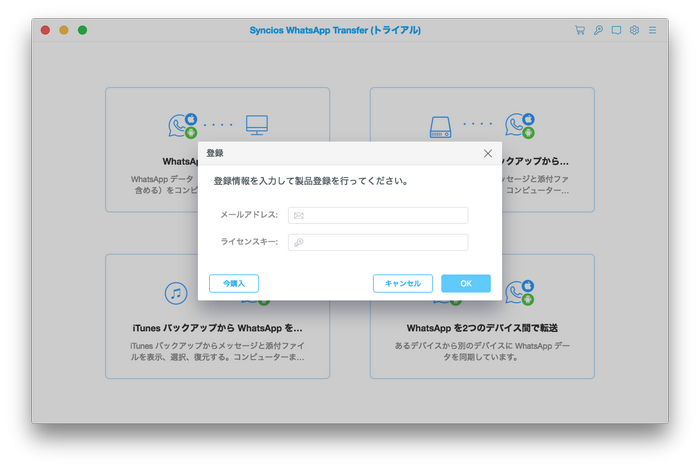700x469 pixels.
Task: Click the iTunes バックアップからメッセージ description text
Action: [217, 351]
